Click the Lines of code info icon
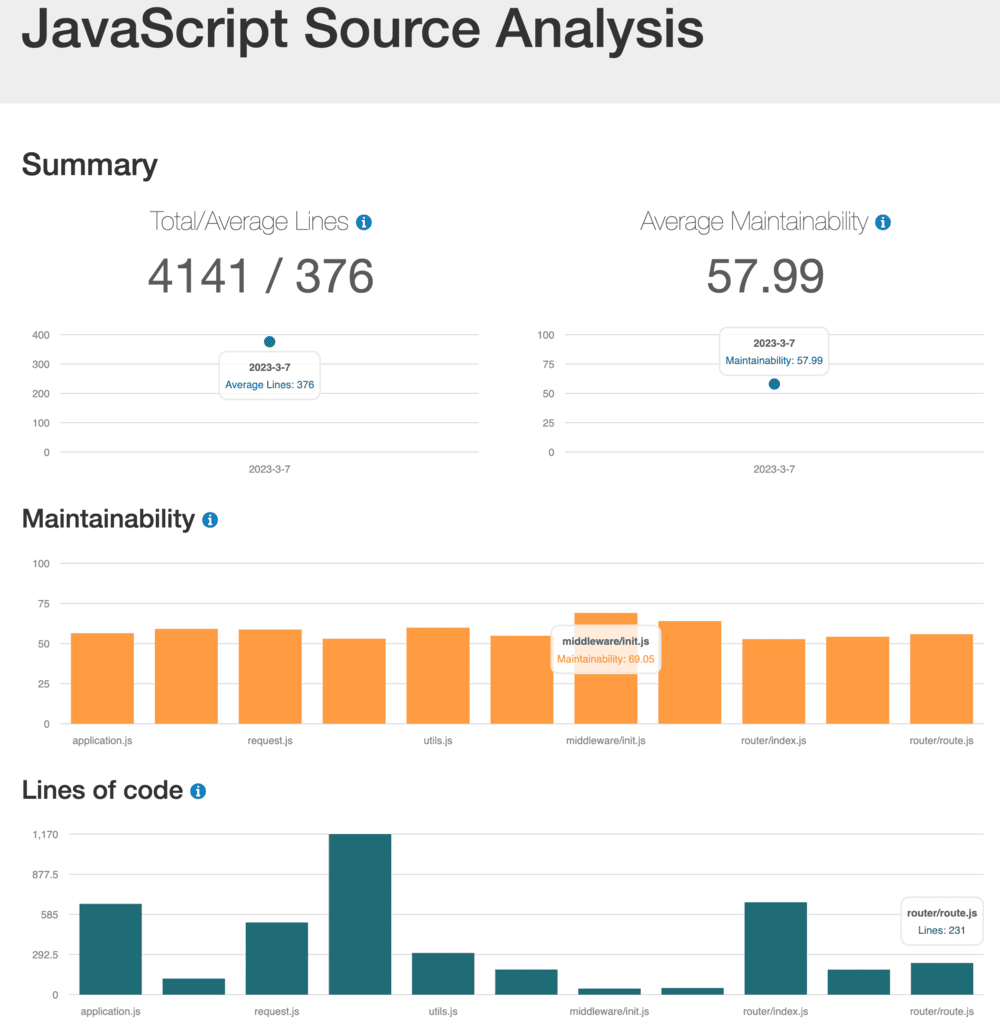The image size is (1000, 1030). click(198, 790)
